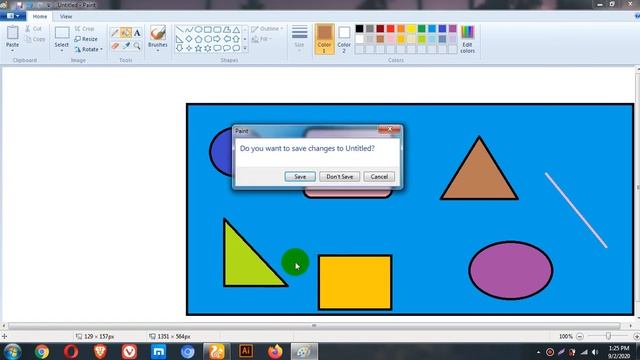Choose the Rounded rectangular callout shape

coord(217,48)
